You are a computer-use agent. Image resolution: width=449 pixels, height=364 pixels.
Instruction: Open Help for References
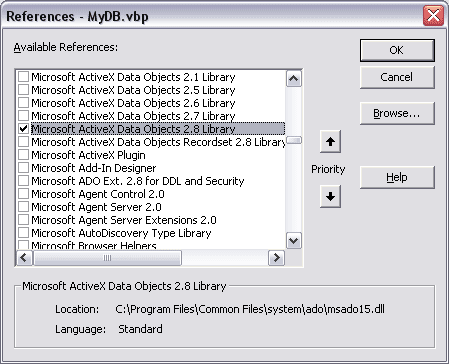point(397,177)
